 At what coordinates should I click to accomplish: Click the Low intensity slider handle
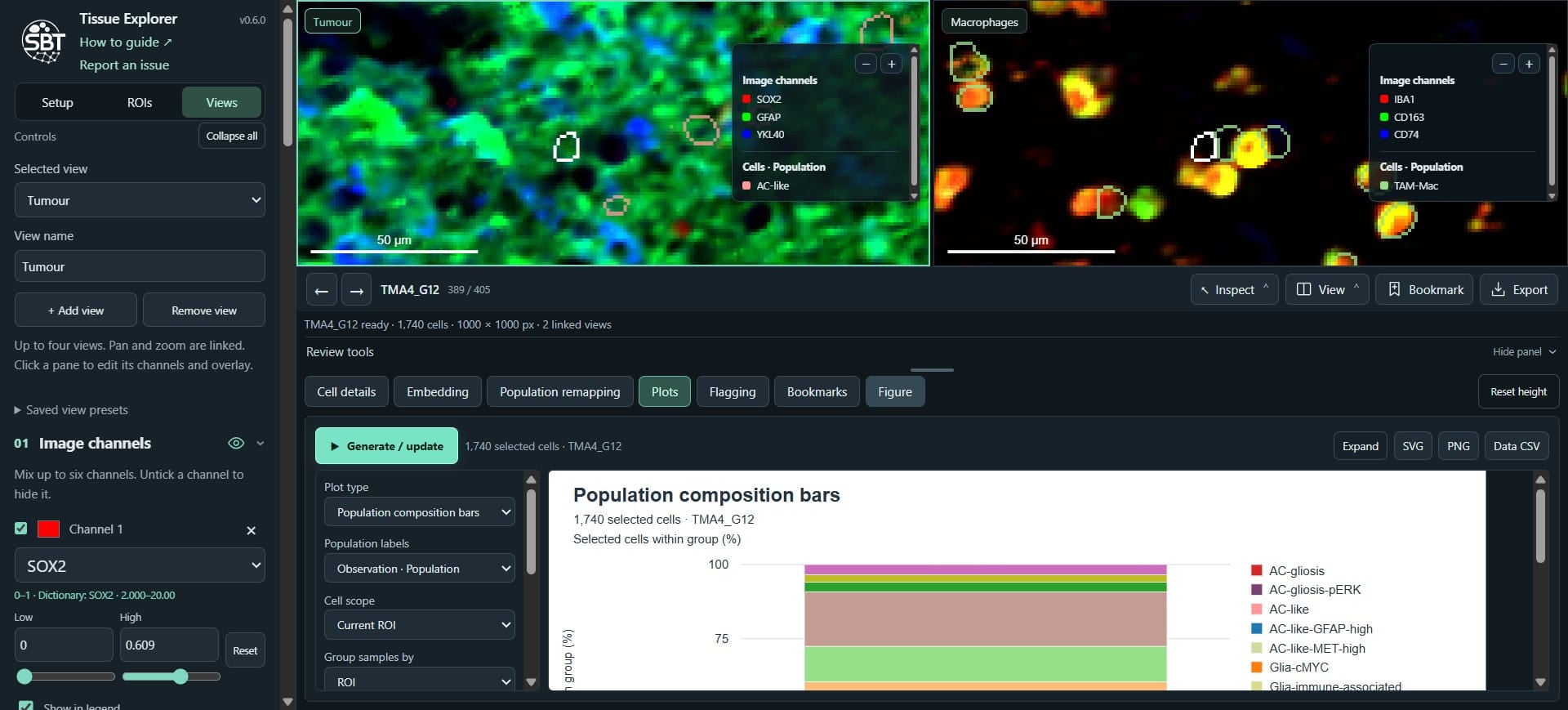pos(24,677)
